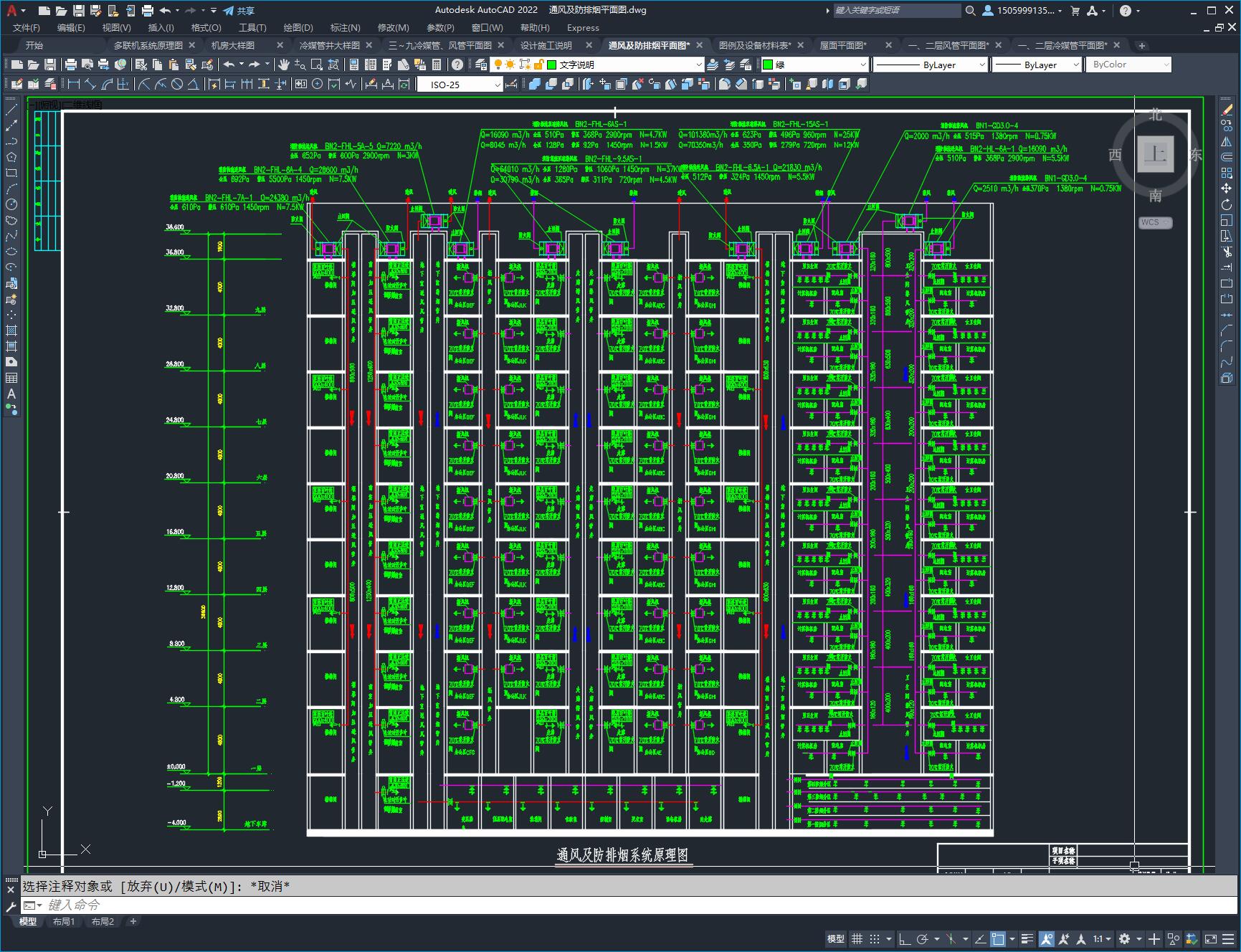This screenshot has width=1241, height=952.
Task: Open the 布局1 layout tab
Action: (x=64, y=922)
